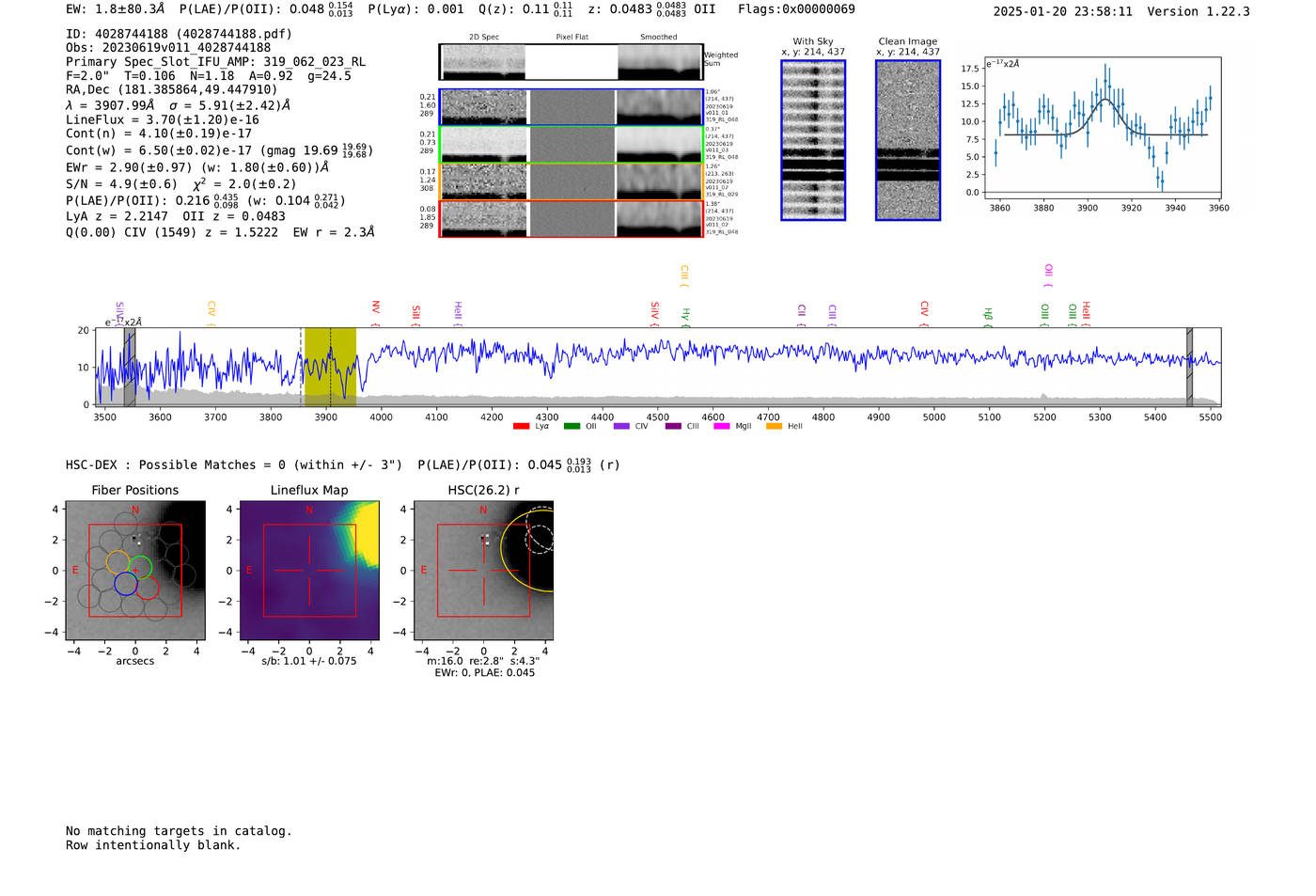Select the purple SiIV line marker
This screenshot has height=896, width=1316.
pos(119,313)
